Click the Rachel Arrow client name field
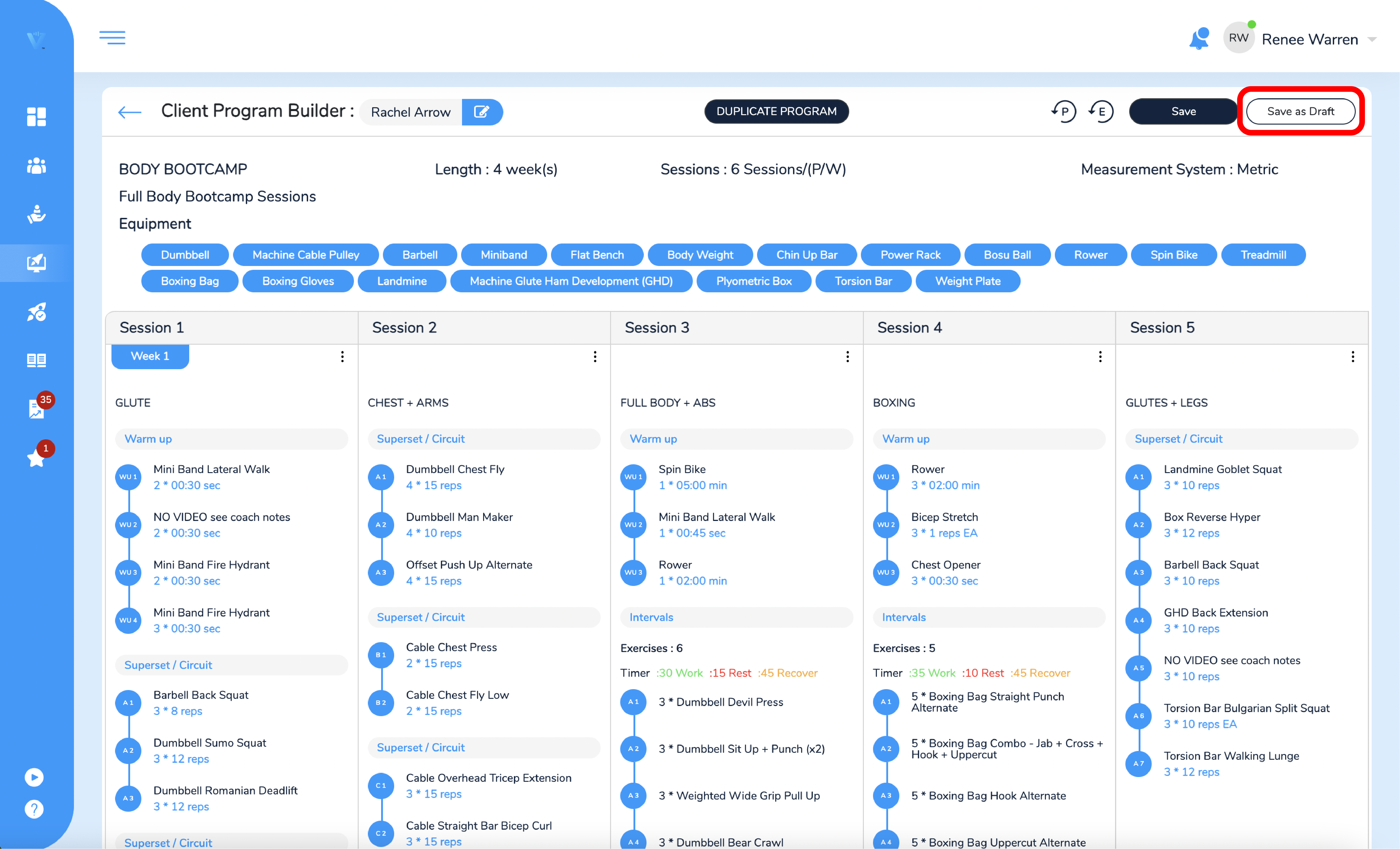This screenshot has height=849, width=1400. pos(410,112)
